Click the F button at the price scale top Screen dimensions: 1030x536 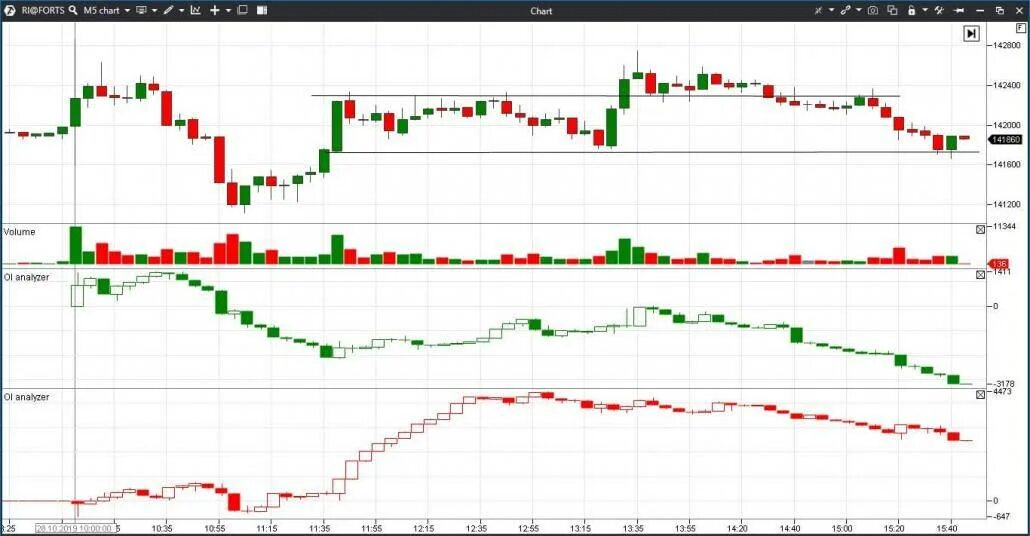click(x=1020, y=28)
